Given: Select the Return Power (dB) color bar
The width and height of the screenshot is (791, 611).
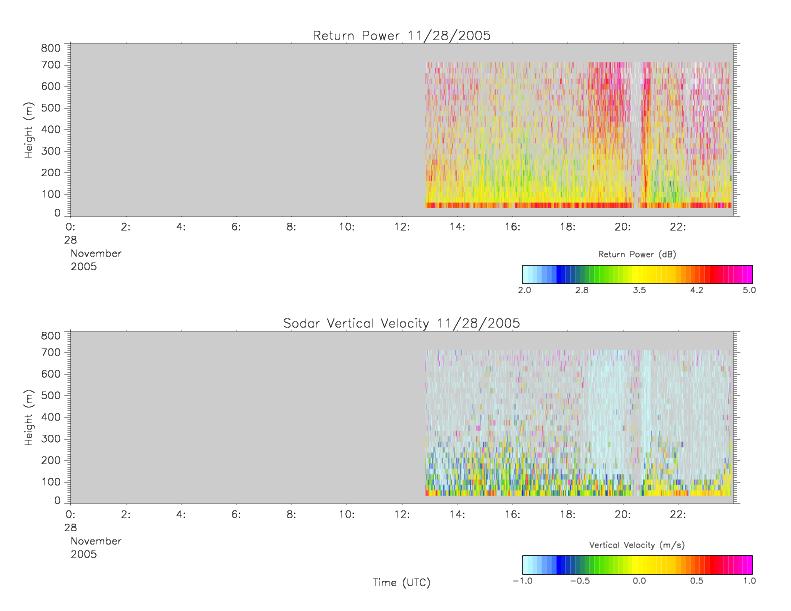Looking at the screenshot, I should pos(637,274).
